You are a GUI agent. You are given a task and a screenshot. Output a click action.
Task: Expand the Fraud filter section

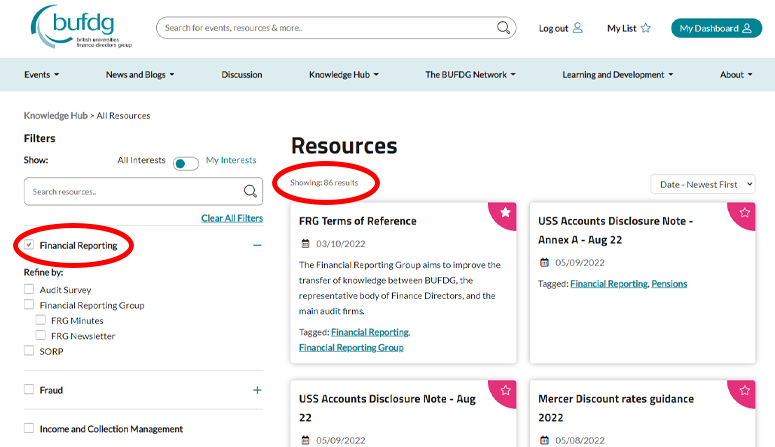point(257,390)
